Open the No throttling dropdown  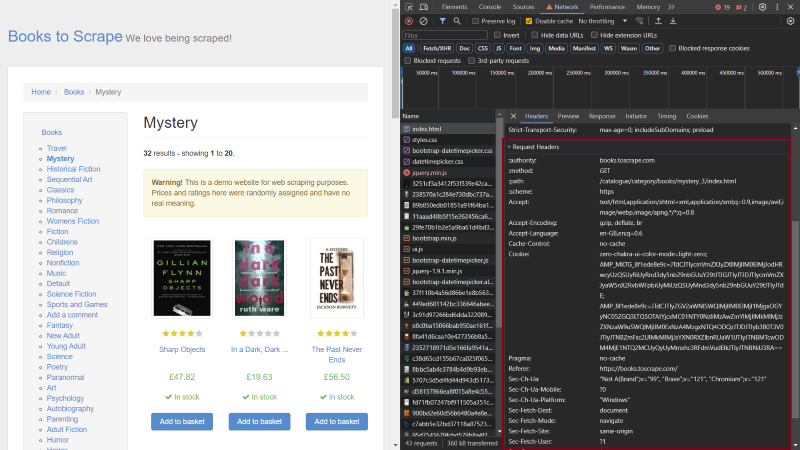point(603,21)
